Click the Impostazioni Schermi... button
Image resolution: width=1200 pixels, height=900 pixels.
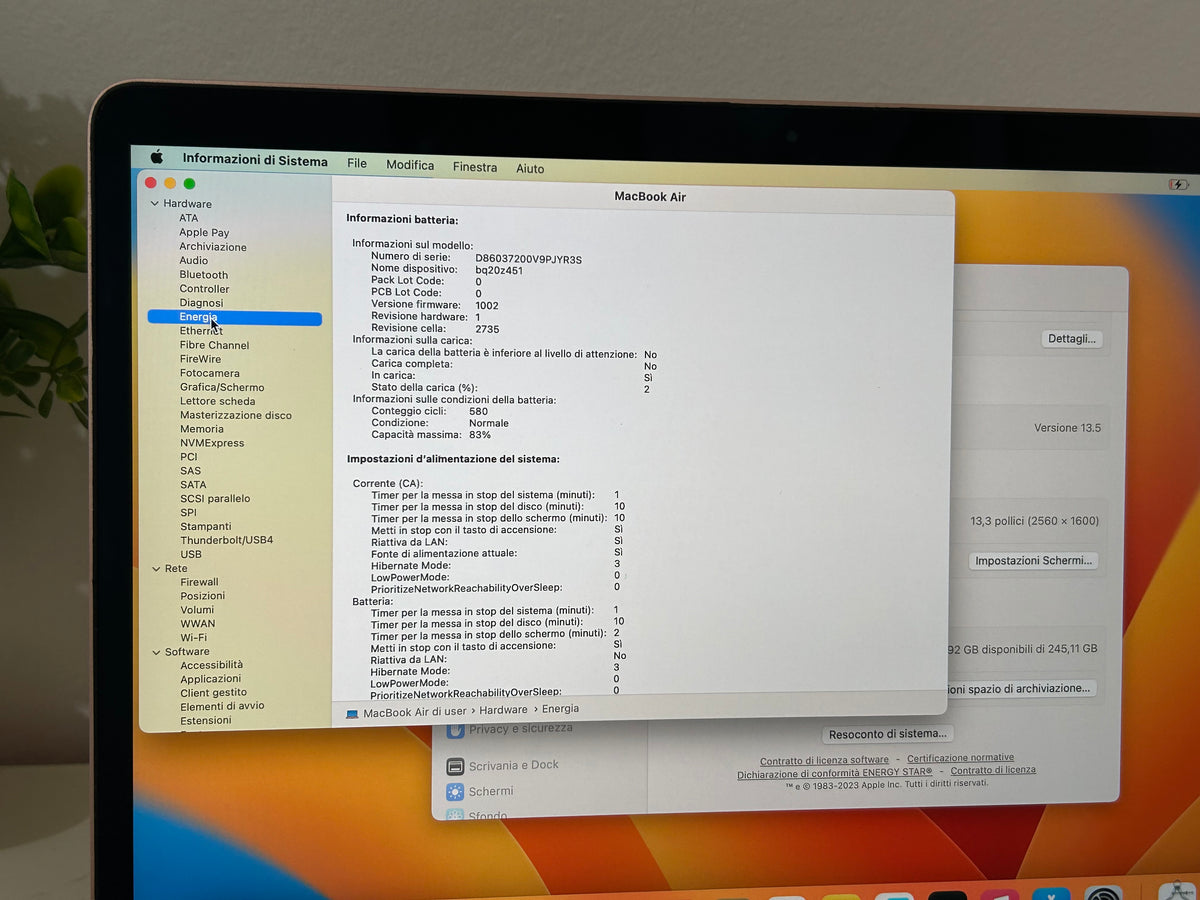[1034, 561]
